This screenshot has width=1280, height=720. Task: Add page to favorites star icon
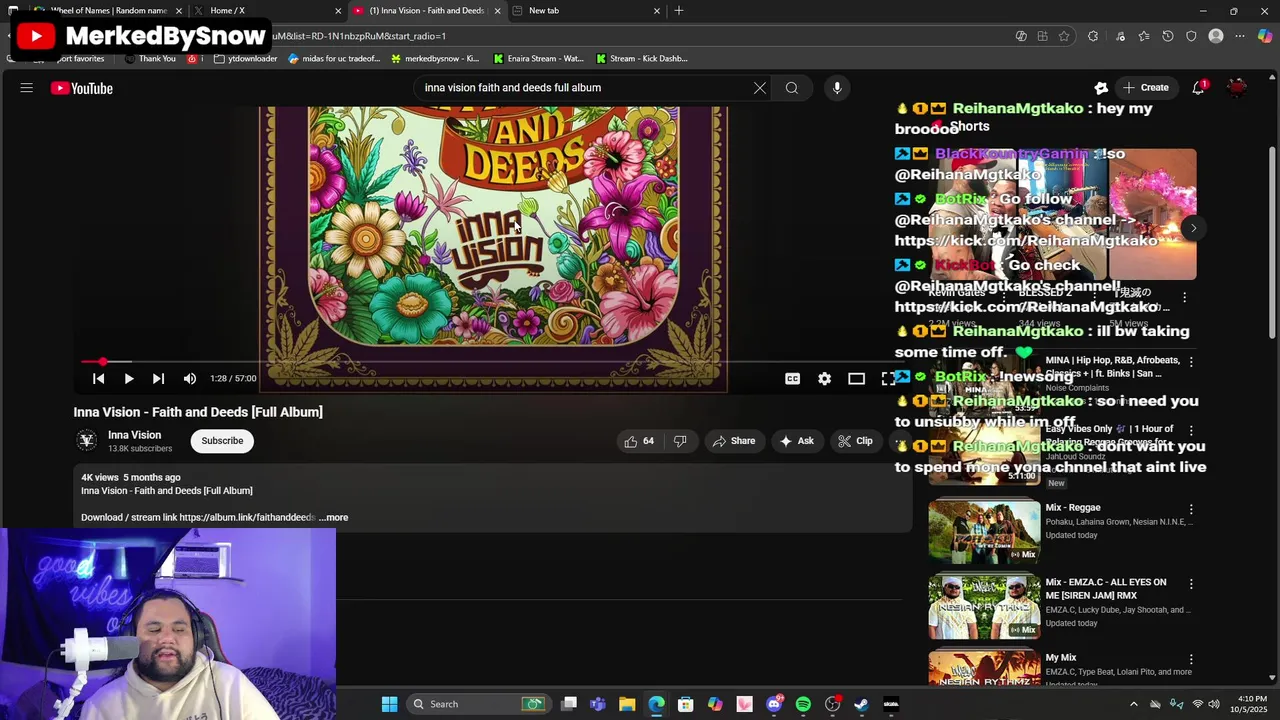pyautogui.click(x=1064, y=36)
